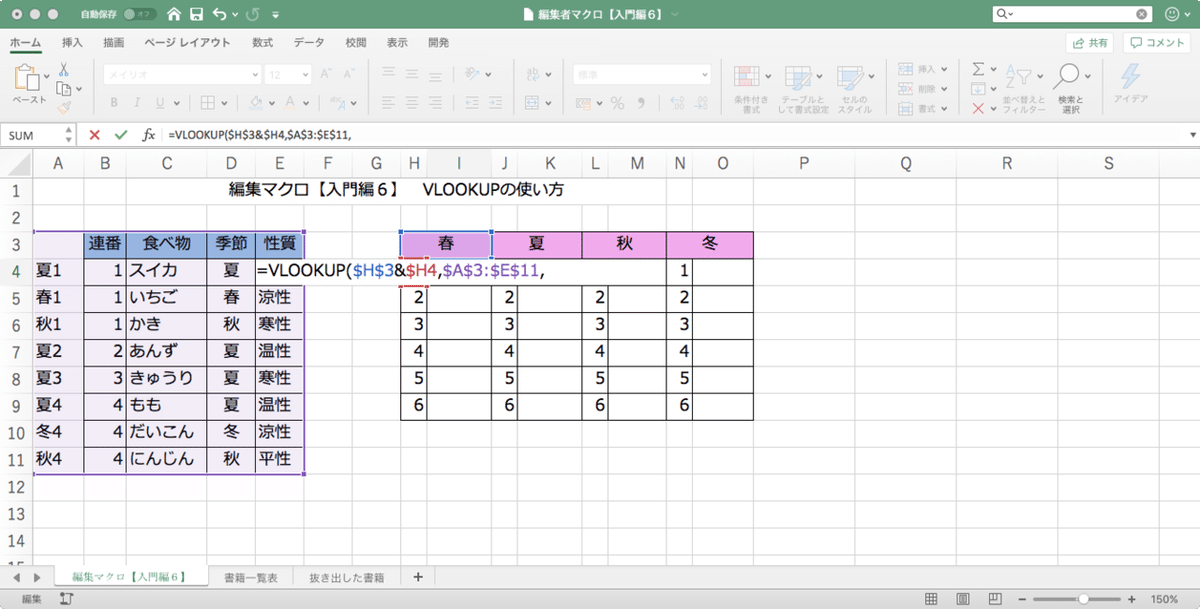The height and width of the screenshot is (609, 1200).
Task: Click the Save floppy disk icon
Action: [x=197, y=15]
